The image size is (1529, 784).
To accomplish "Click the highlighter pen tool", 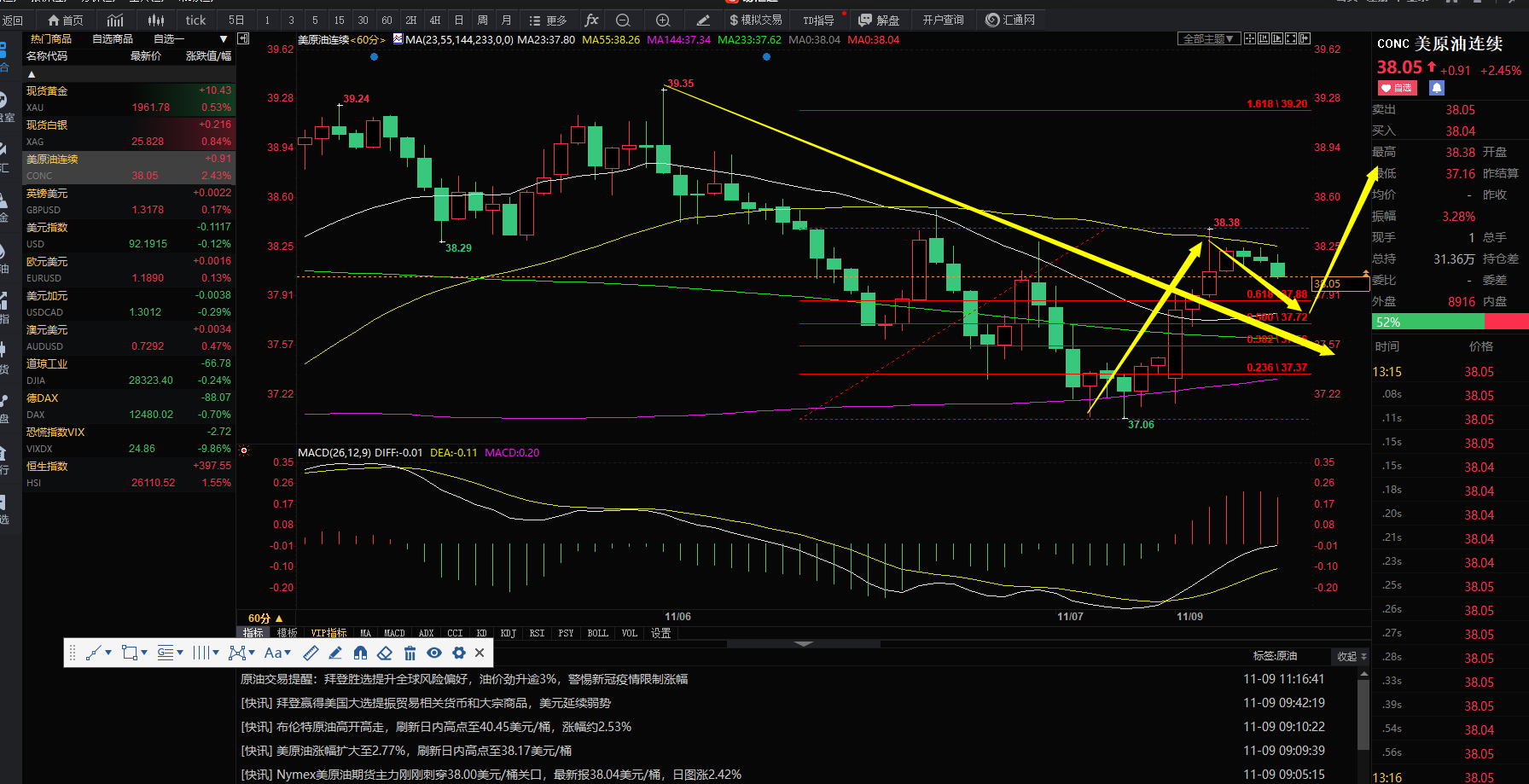I will point(335,653).
